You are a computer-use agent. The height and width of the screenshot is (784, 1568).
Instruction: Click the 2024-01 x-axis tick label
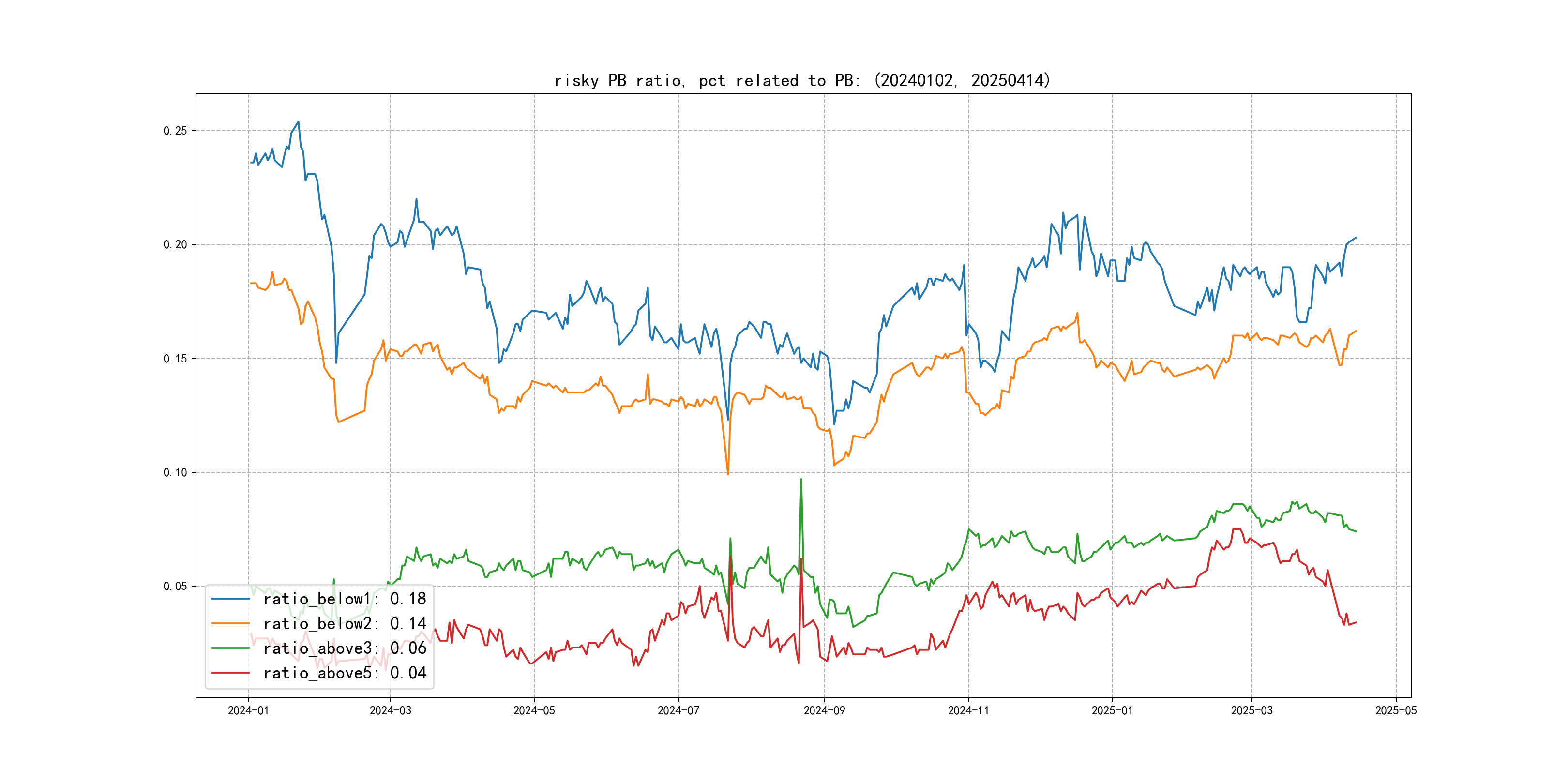pyautogui.click(x=248, y=711)
